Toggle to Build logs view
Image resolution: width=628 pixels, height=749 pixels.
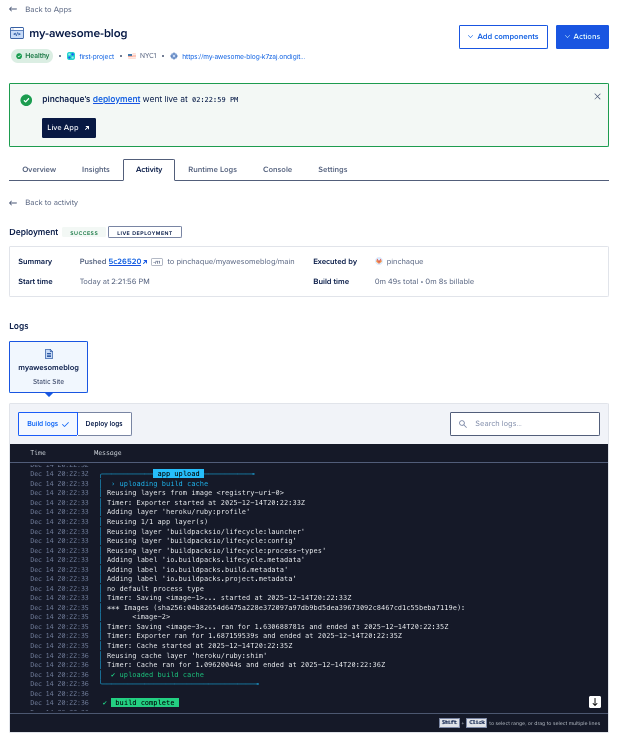coord(47,424)
